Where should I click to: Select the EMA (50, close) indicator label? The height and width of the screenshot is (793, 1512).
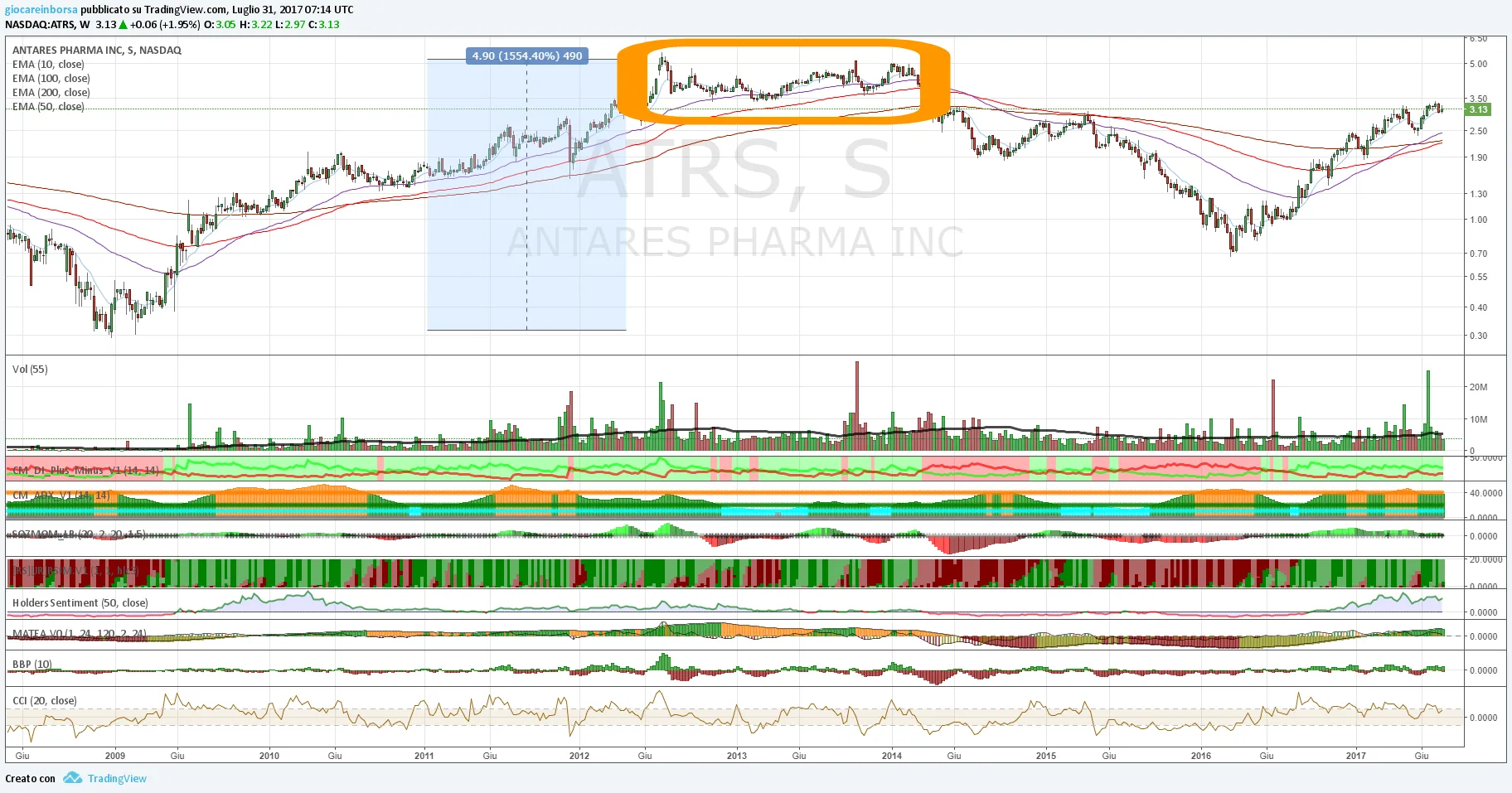pos(48,107)
